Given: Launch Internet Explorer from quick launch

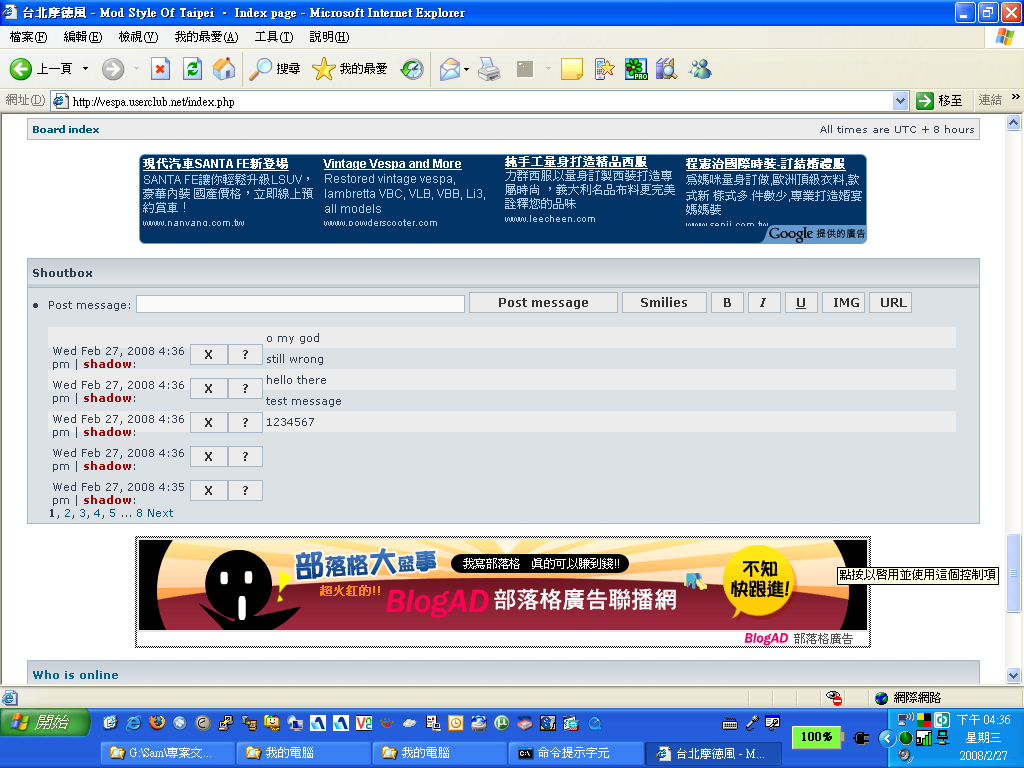Looking at the screenshot, I should click(134, 723).
